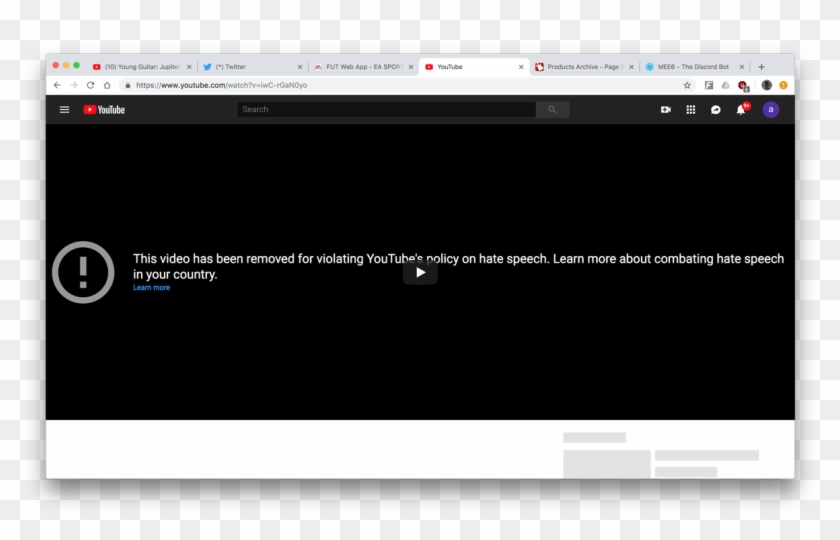Screen dimensions: 840x540
Task: Close the active YouTube tab
Action: tap(521, 67)
